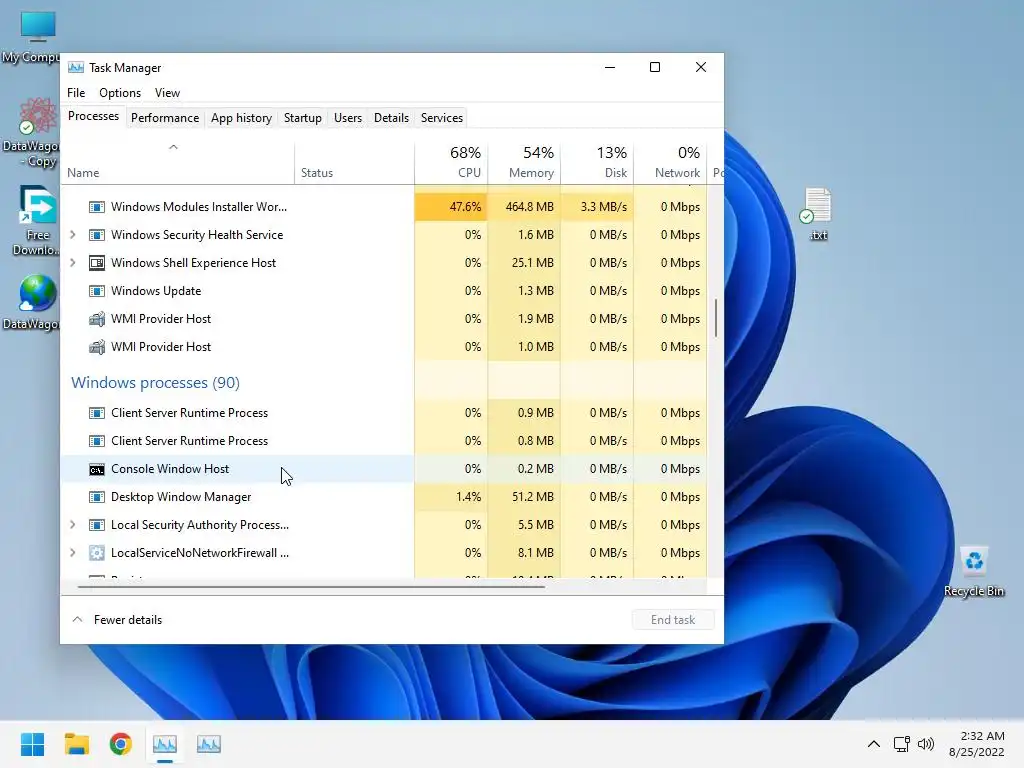
Task: Switch to the App history tab
Action: [241, 118]
